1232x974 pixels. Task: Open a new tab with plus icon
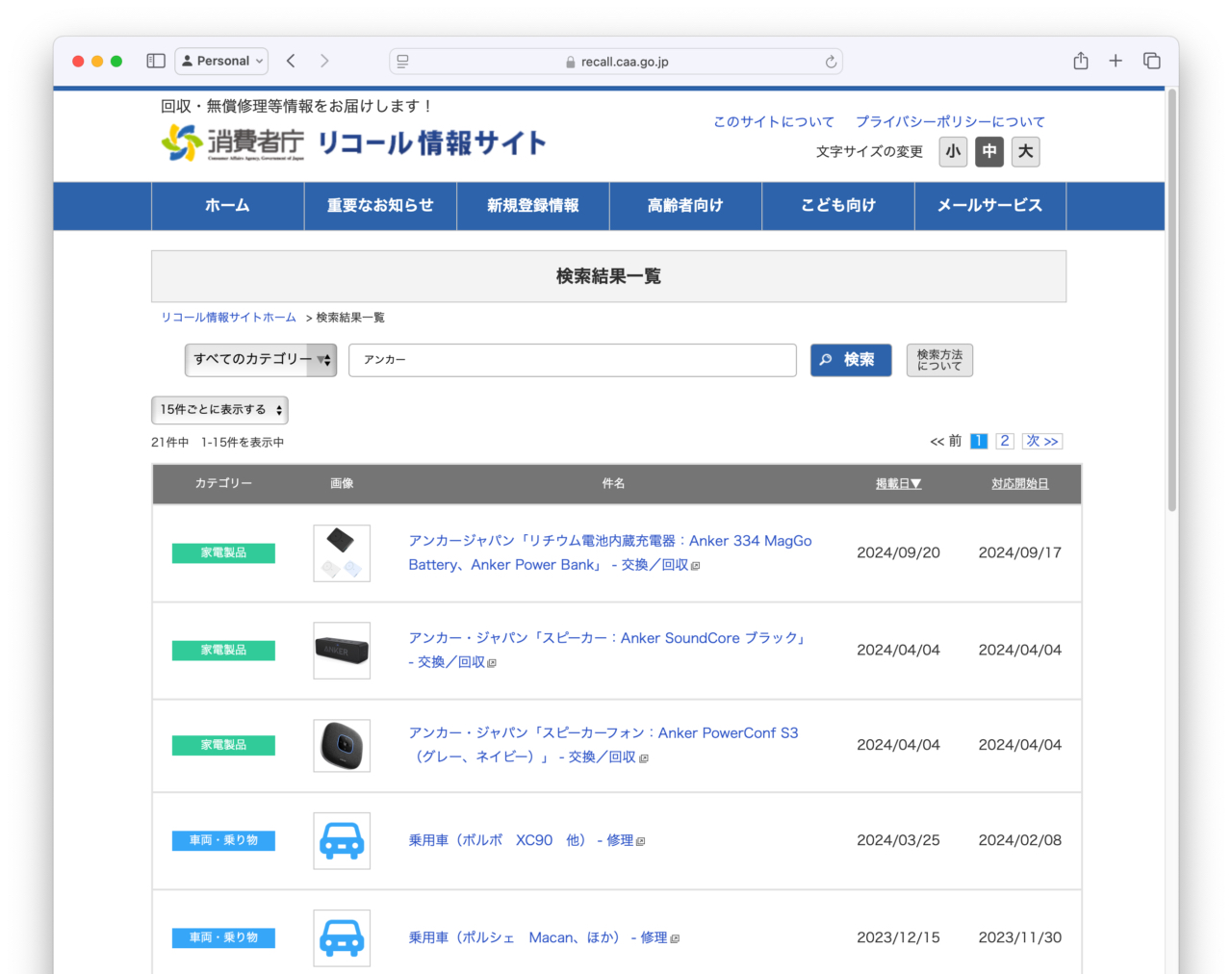[1116, 61]
